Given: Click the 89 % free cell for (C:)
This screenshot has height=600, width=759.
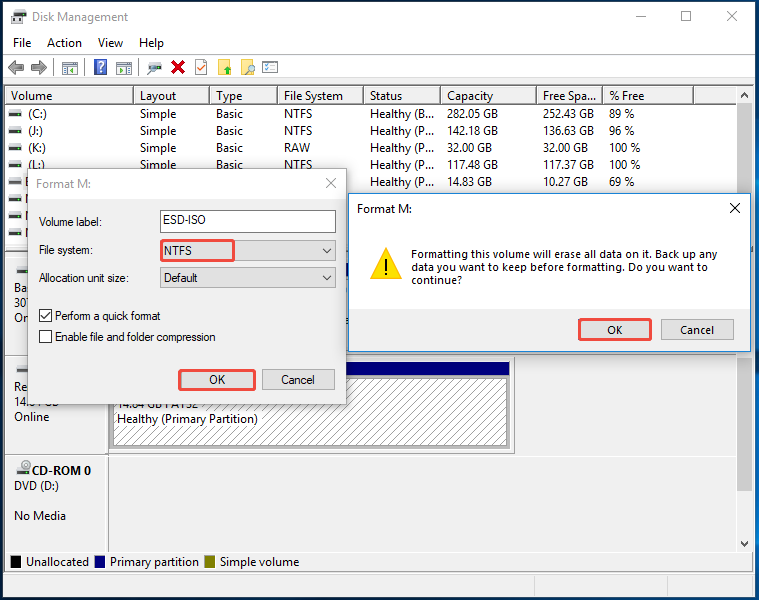Looking at the screenshot, I should (x=622, y=114).
